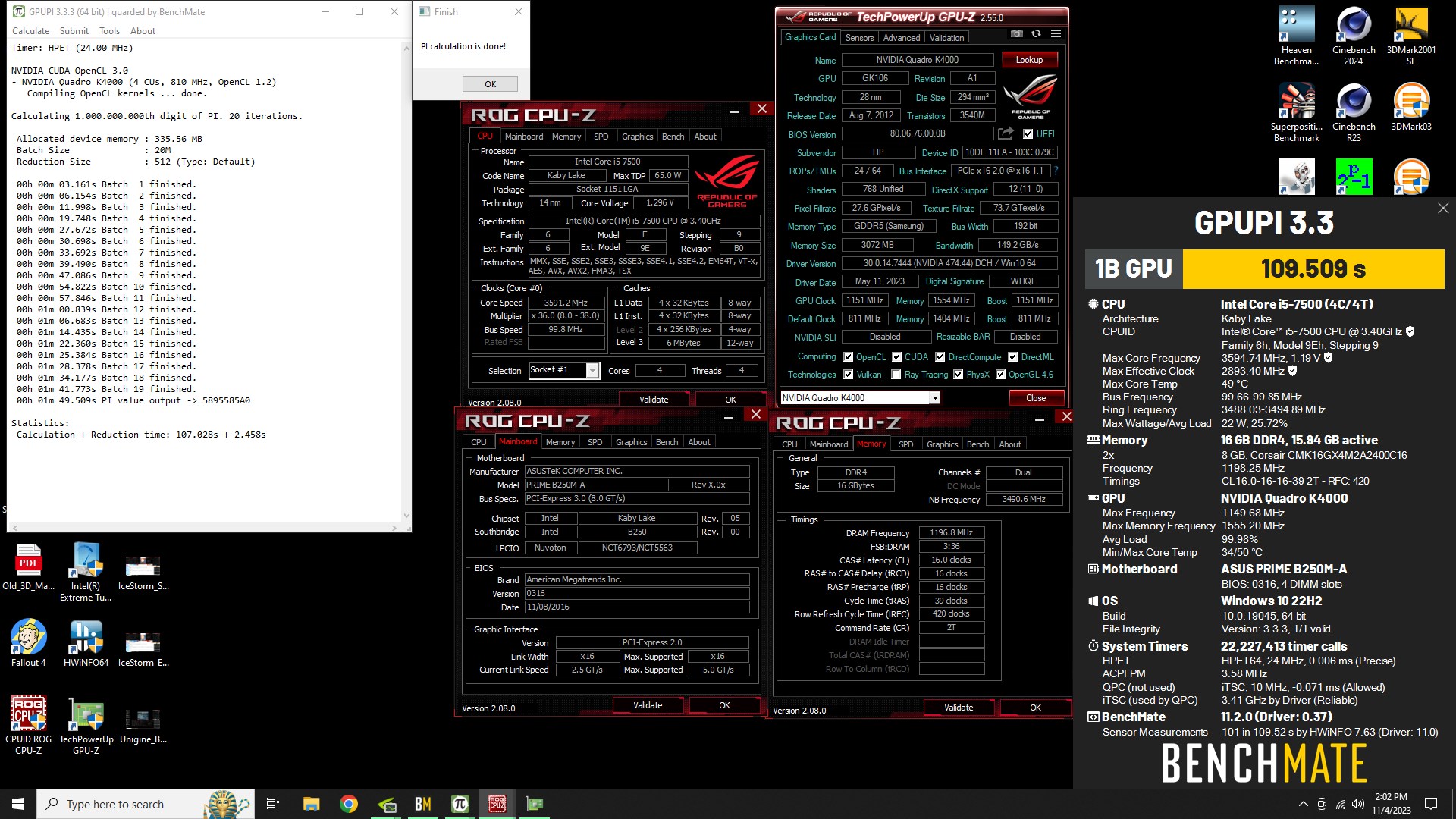Open Google Chrome from taskbar

coord(349,804)
